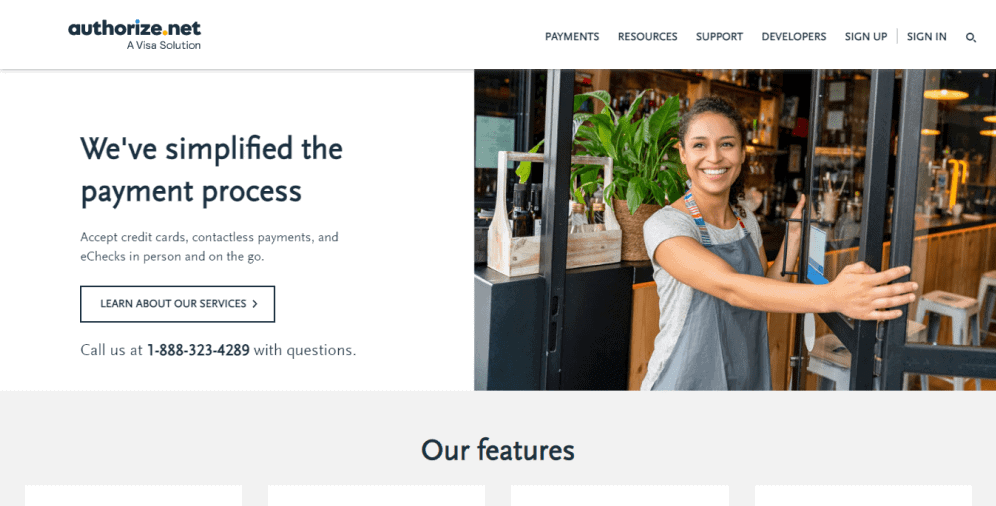The width and height of the screenshot is (996, 506).
Task: Click the We've simplified the payment process heading
Action: point(212,170)
